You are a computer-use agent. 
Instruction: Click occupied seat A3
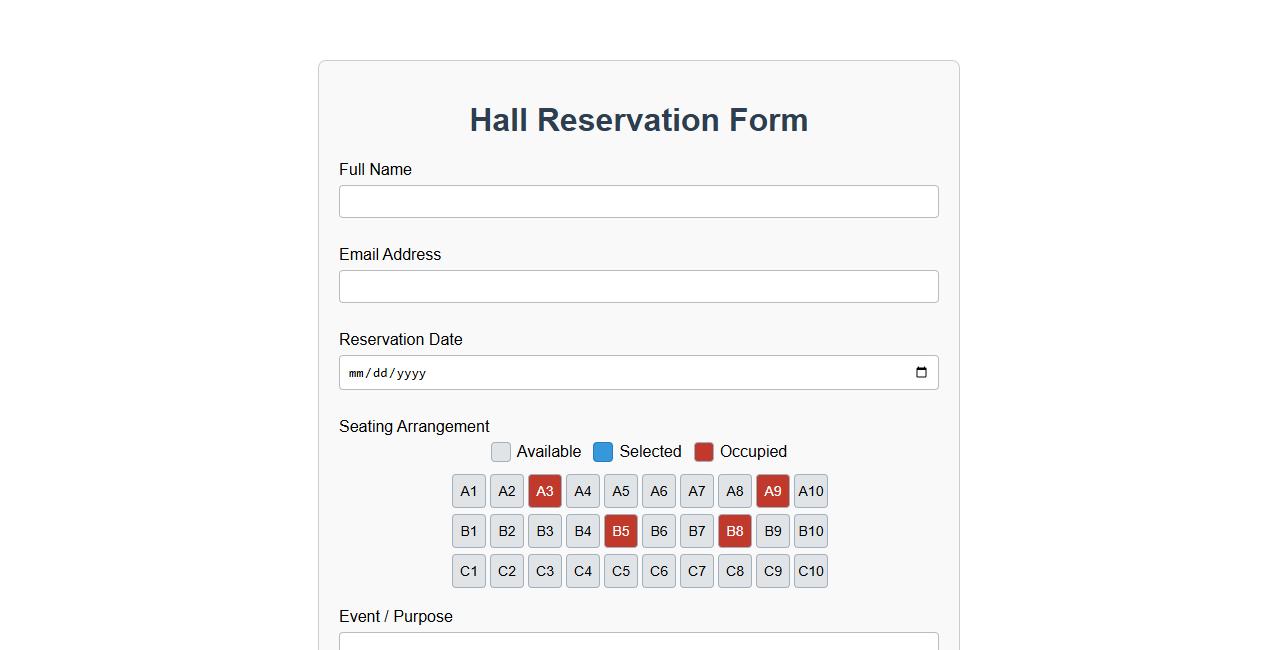coord(544,491)
